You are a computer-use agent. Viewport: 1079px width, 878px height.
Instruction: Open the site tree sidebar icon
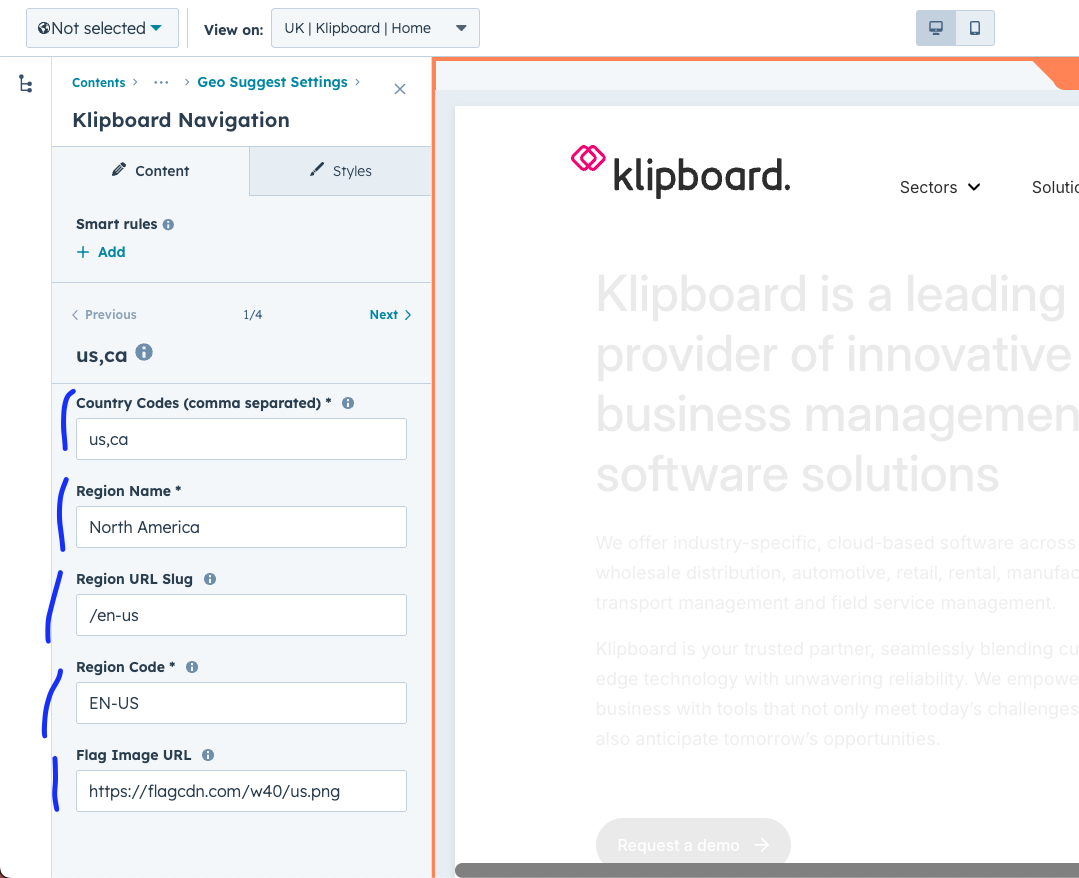click(25, 84)
